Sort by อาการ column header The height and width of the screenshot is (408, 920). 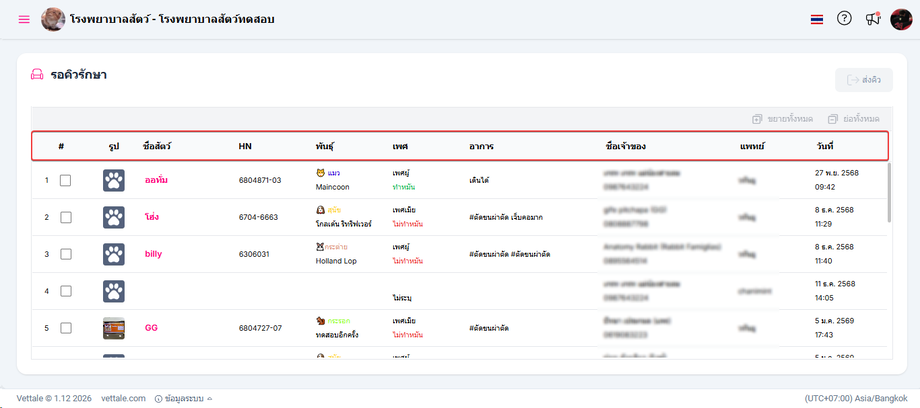point(481,146)
